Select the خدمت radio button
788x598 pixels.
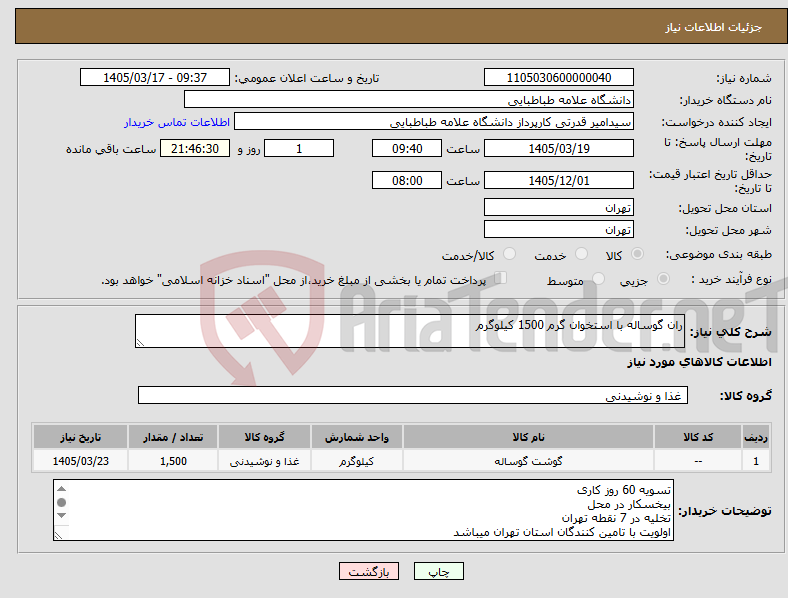[x=581, y=254]
